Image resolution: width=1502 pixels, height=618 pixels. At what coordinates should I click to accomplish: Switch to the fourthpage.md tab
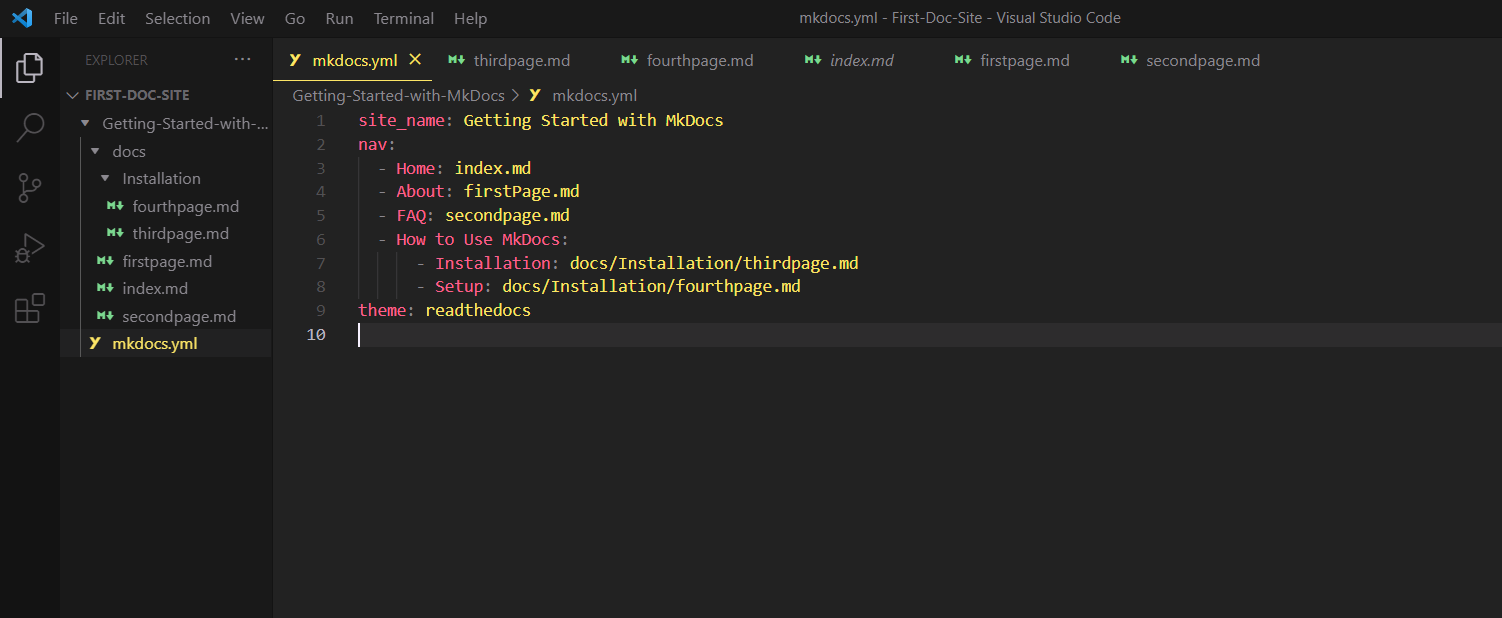click(698, 60)
